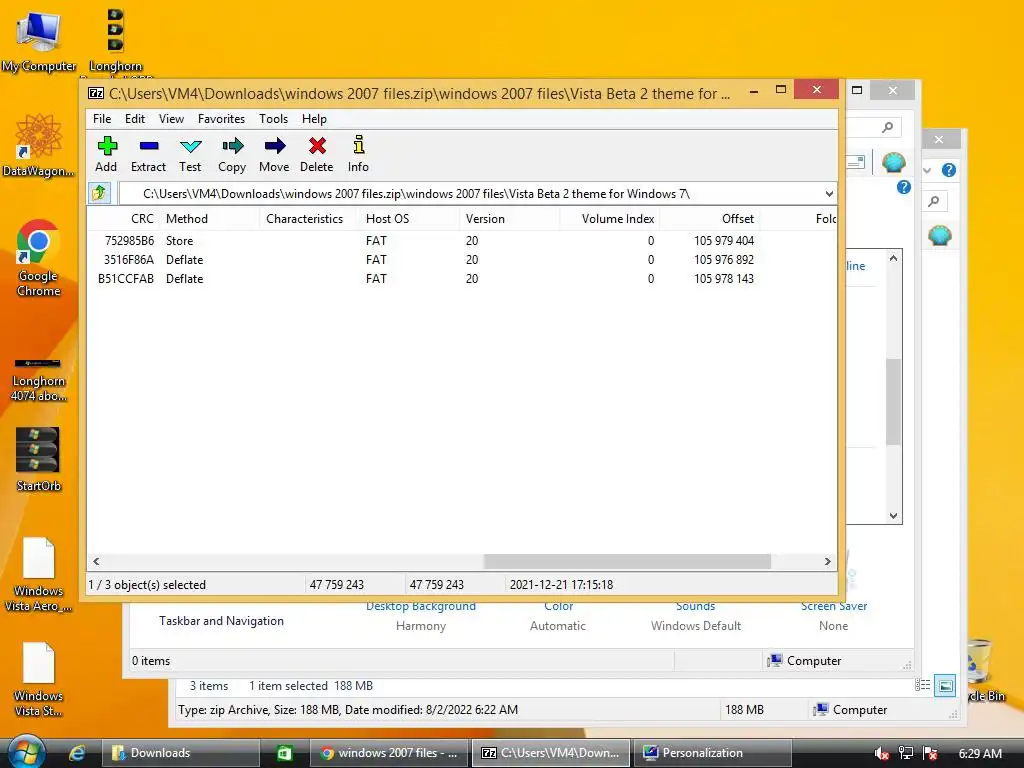Switch to Downloads taskbar button
The image size is (1024, 768).
click(x=180, y=753)
